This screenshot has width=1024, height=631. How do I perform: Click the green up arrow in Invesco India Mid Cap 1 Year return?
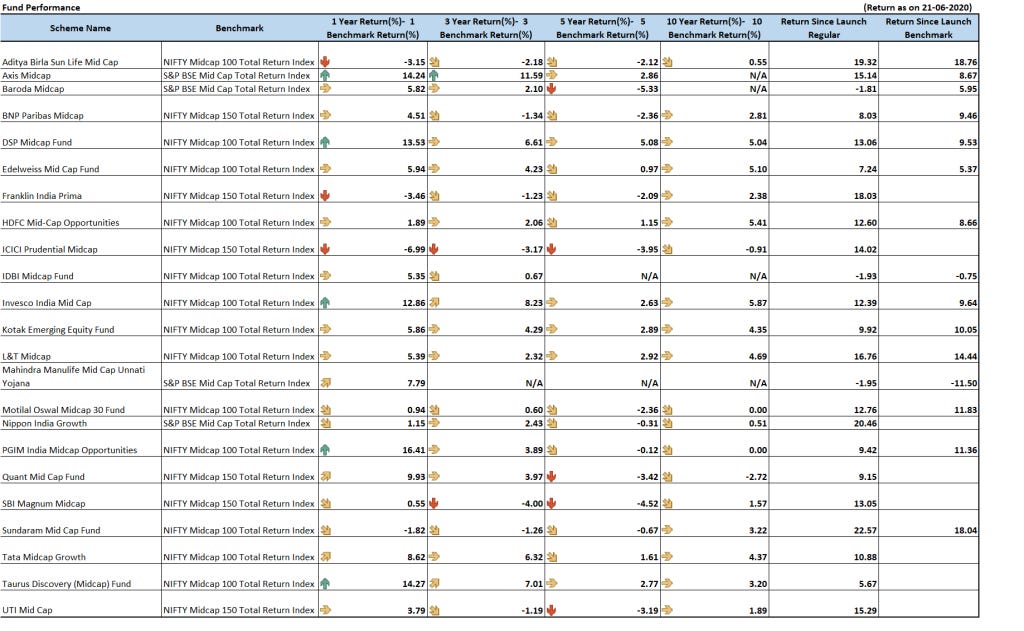pos(325,302)
